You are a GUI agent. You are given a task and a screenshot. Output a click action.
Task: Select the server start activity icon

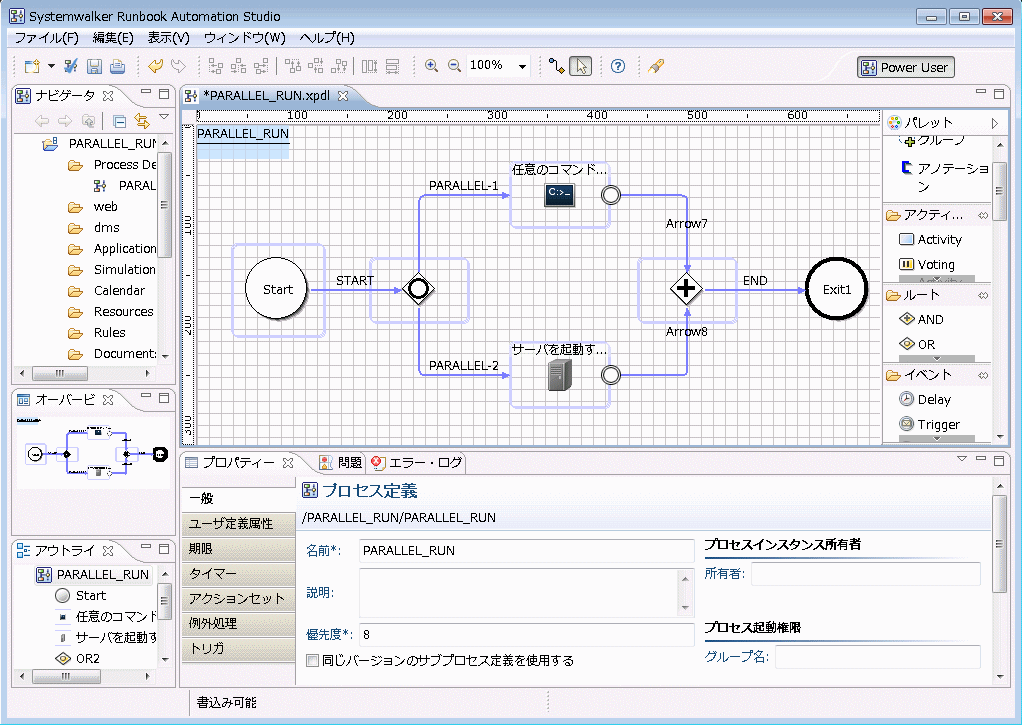click(x=560, y=376)
